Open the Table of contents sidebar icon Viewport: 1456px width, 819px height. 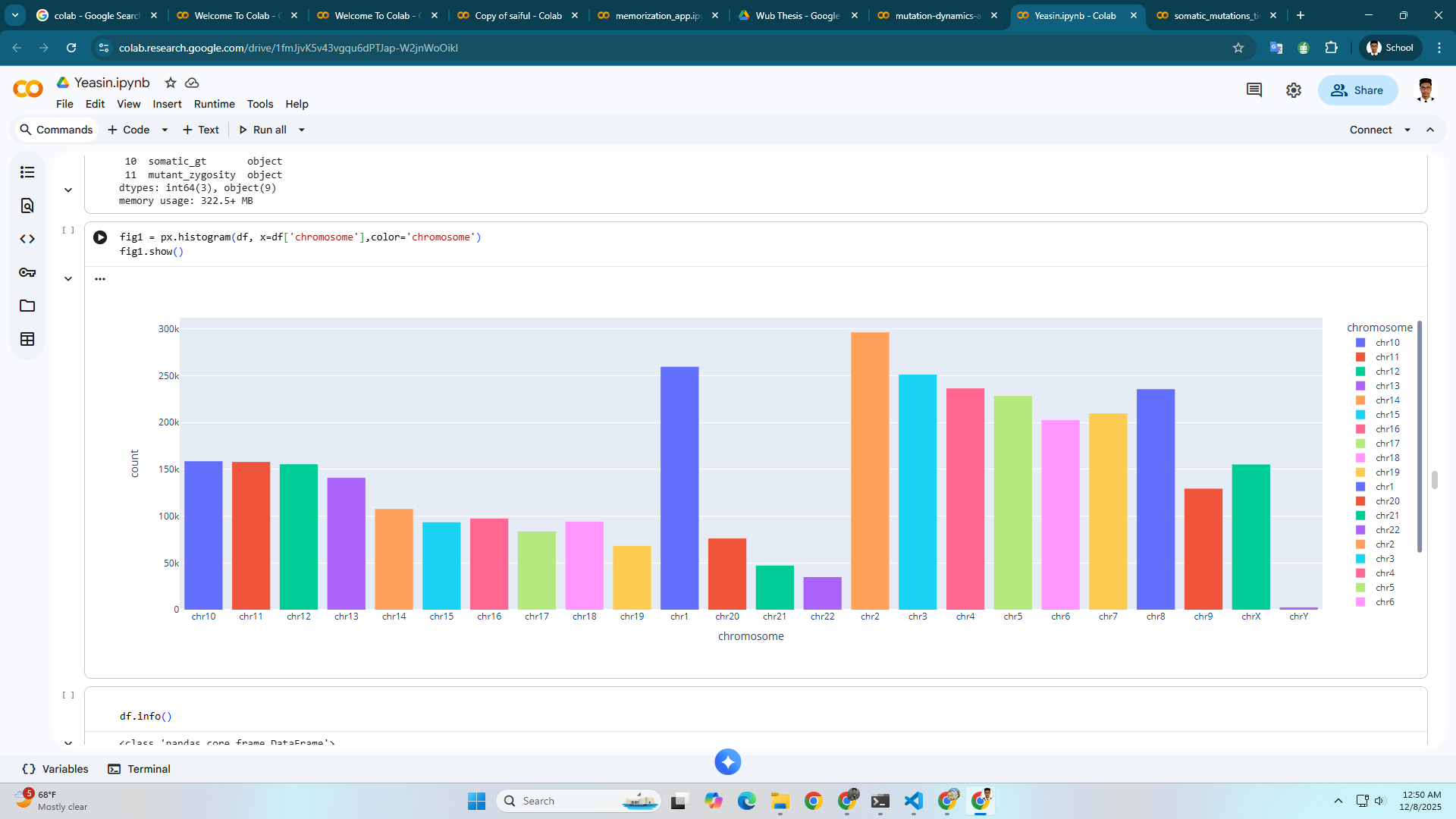click(27, 172)
